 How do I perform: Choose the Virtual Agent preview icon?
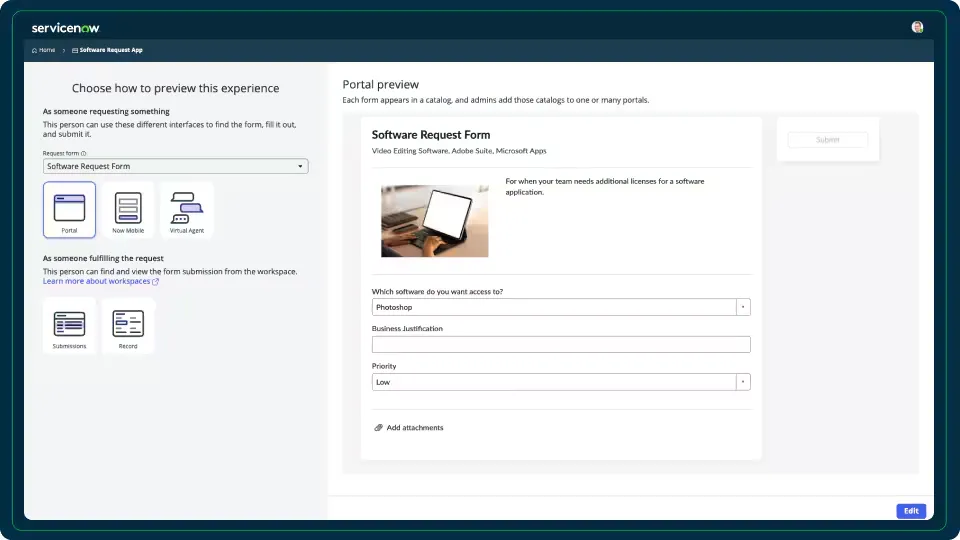coord(187,209)
